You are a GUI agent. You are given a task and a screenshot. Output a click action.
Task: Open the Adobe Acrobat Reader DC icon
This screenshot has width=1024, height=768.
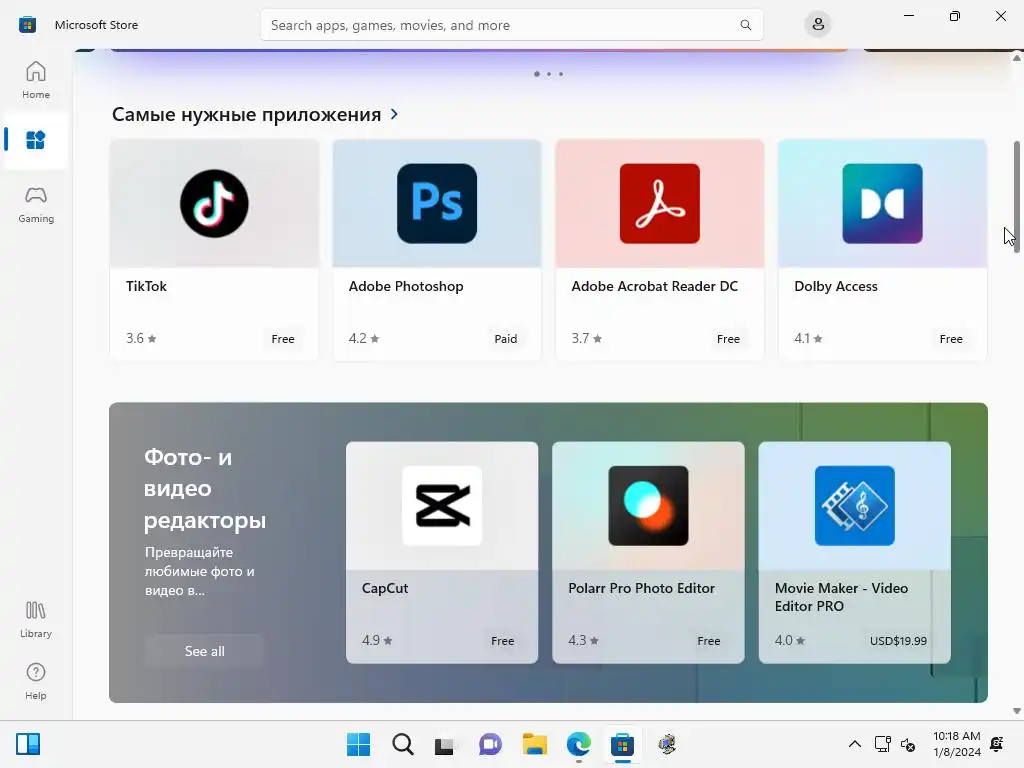tap(660, 204)
